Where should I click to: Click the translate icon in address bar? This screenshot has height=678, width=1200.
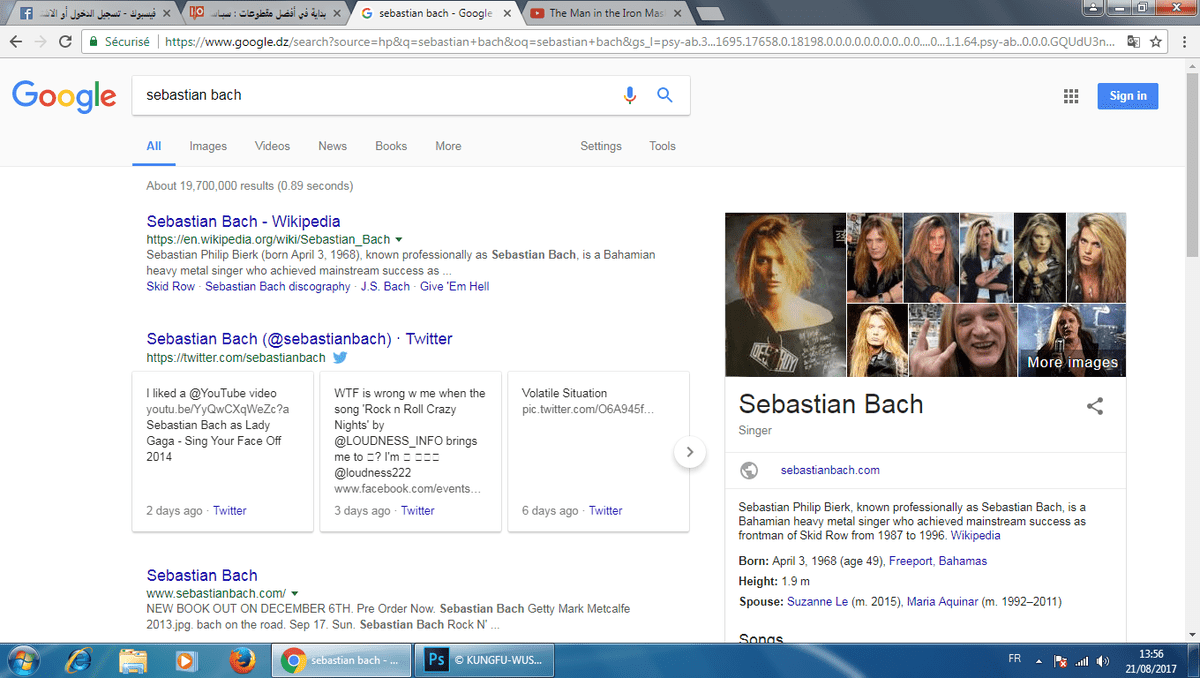click(1133, 42)
